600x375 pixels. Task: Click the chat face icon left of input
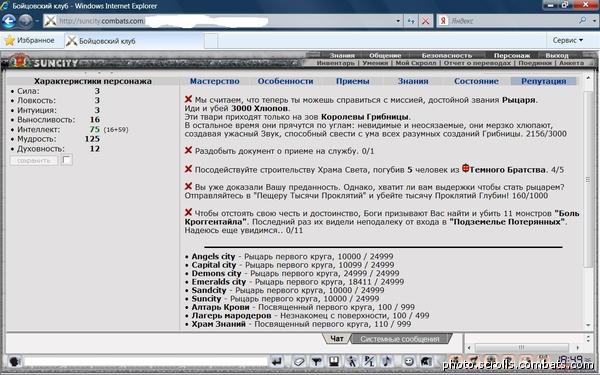click(15, 361)
